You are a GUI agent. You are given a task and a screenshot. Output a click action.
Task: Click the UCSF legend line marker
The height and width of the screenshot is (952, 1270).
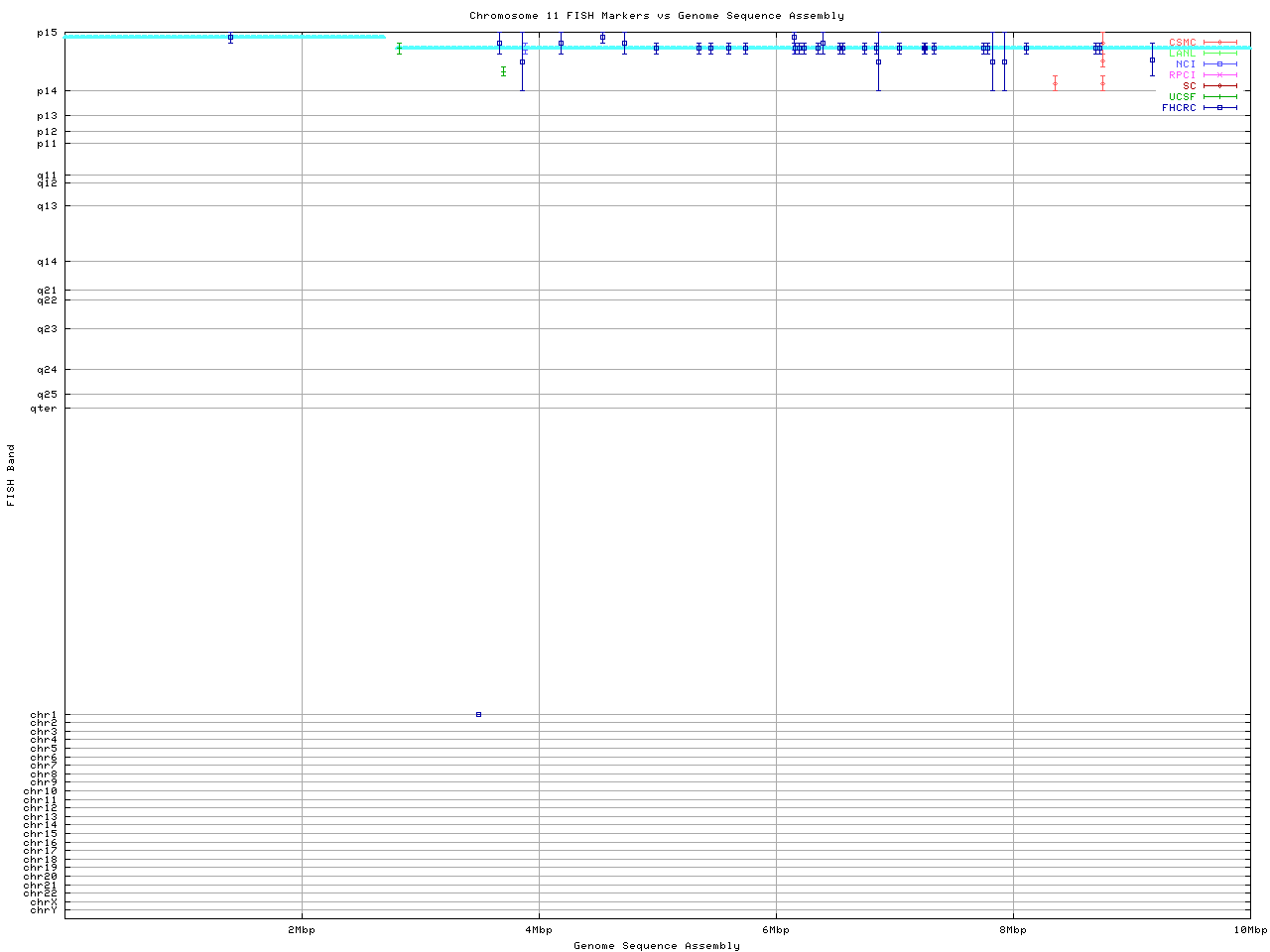coord(1219,97)
